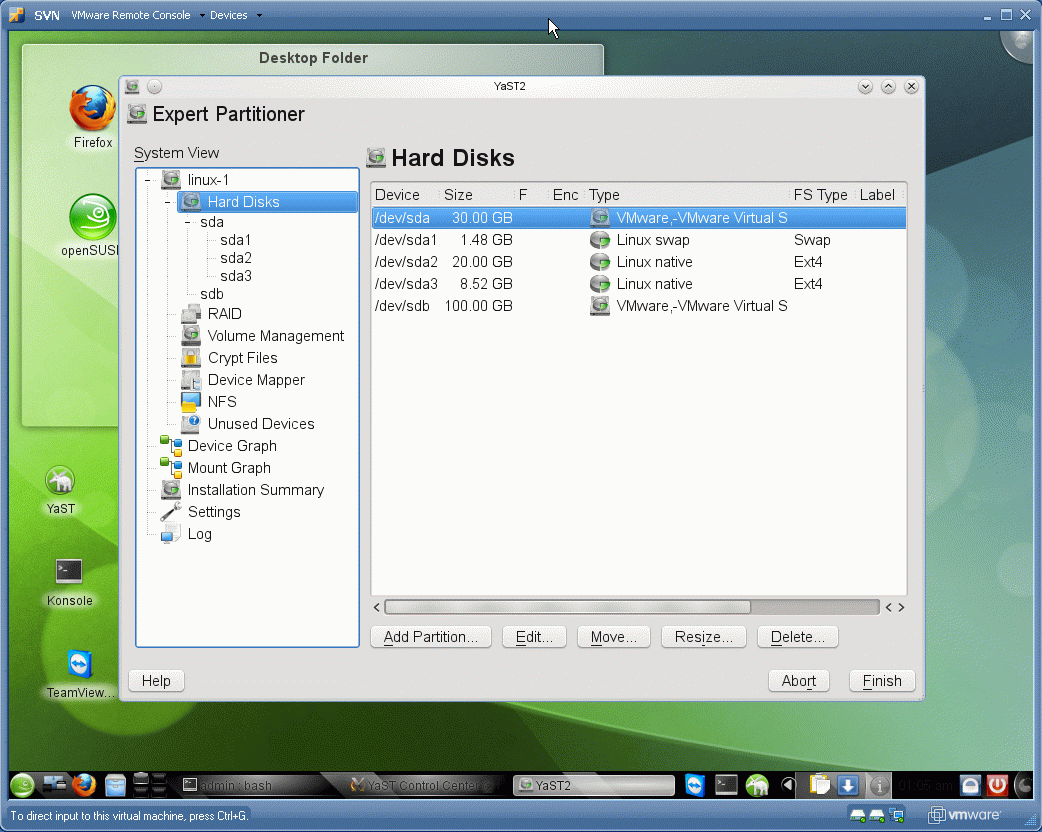
Task: Click the Settings wrench icon
Action: point(171,512)
